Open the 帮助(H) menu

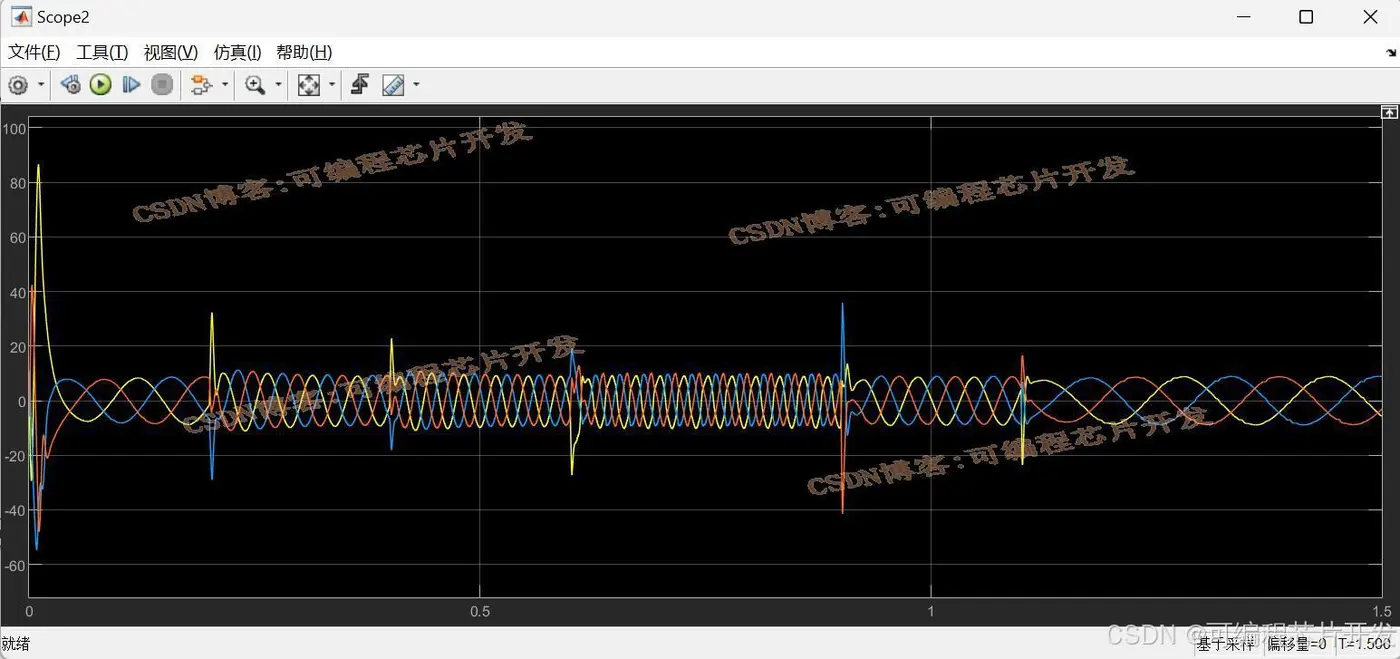[x=304, y=52]
